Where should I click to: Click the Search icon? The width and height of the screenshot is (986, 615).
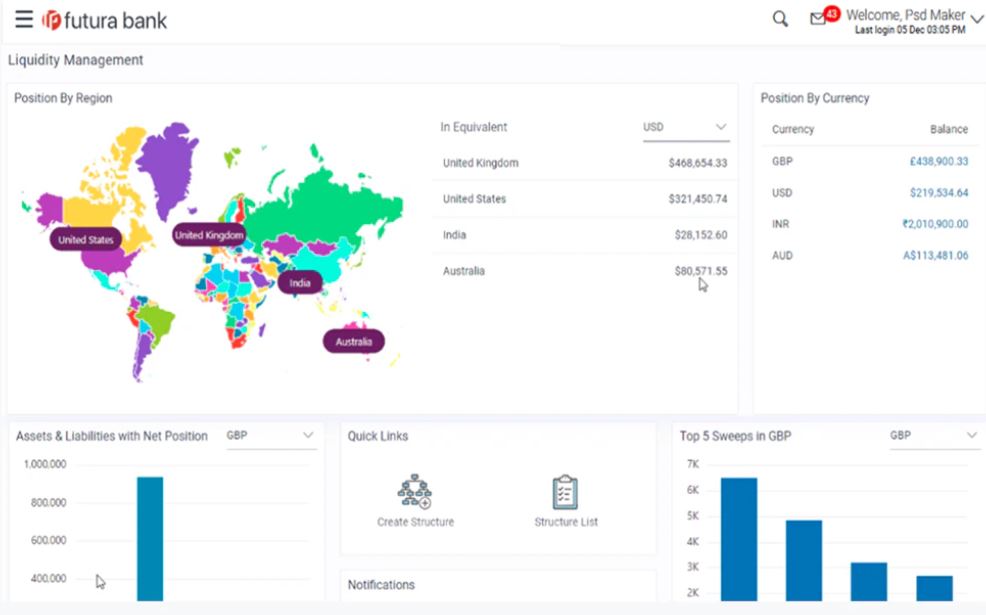coord(779,19)
